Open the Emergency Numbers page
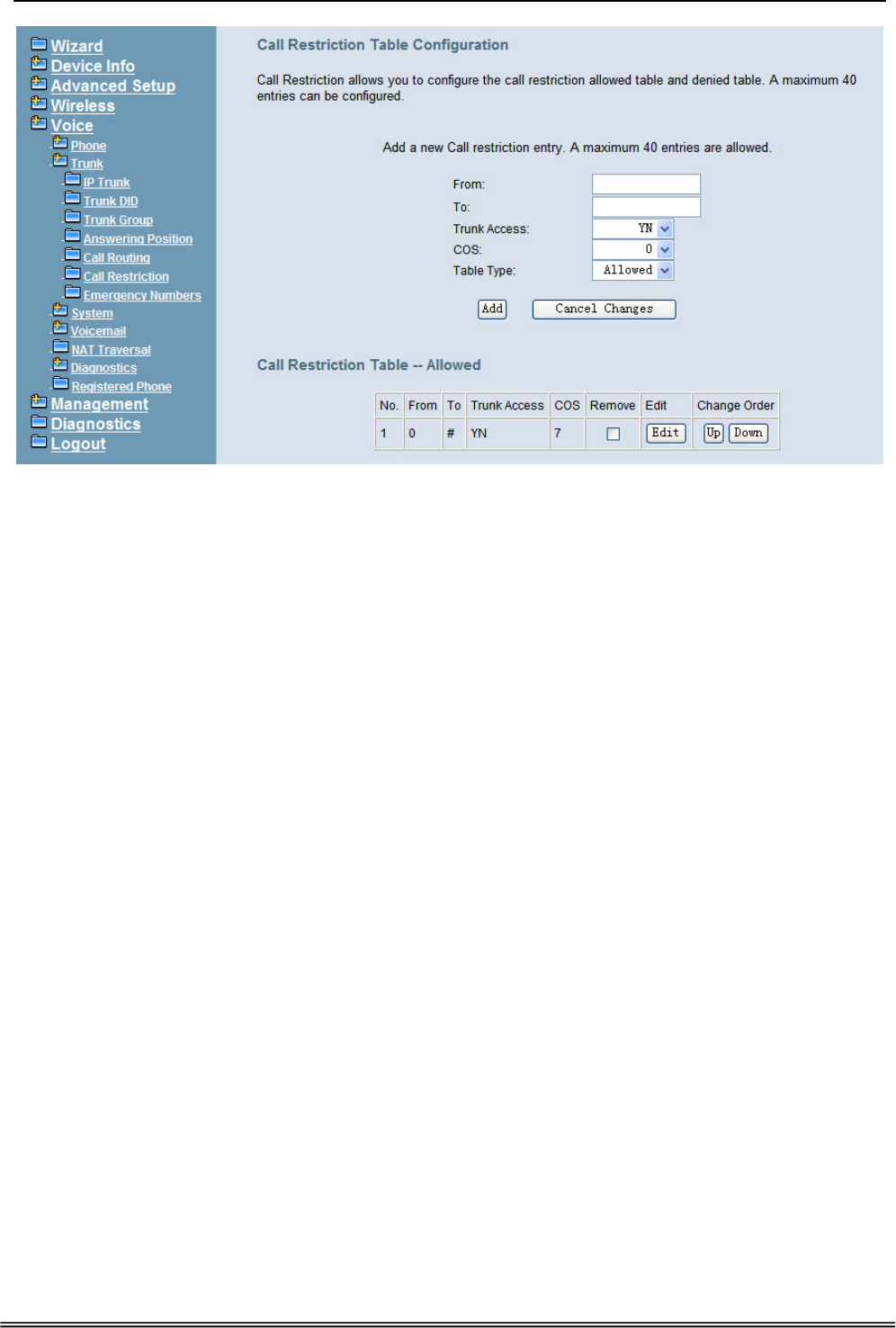Viewport: 896px width, 1328px height. [x=142, y=296]
